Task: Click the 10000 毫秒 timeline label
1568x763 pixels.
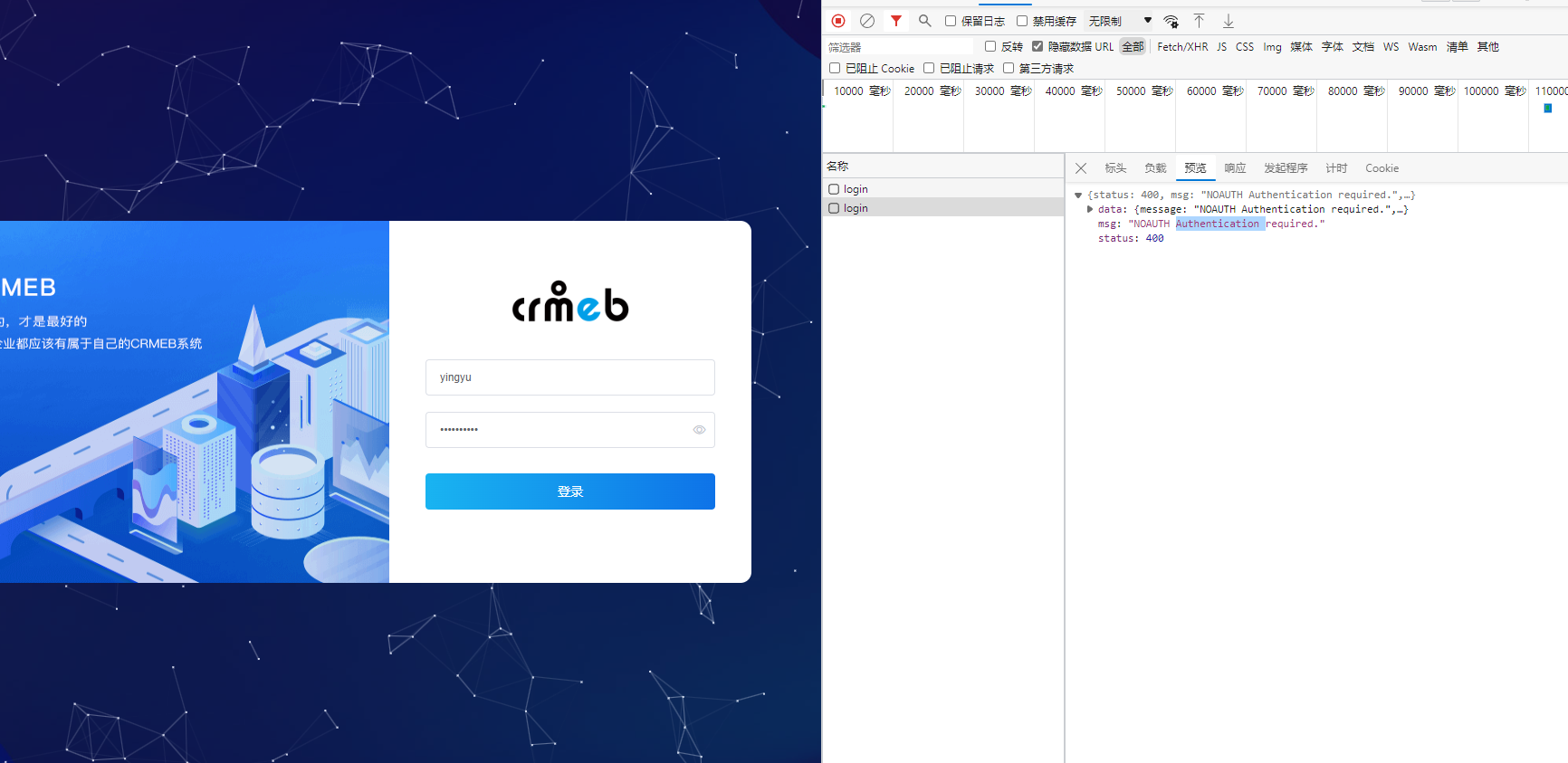Action: (x=862, y=91)
